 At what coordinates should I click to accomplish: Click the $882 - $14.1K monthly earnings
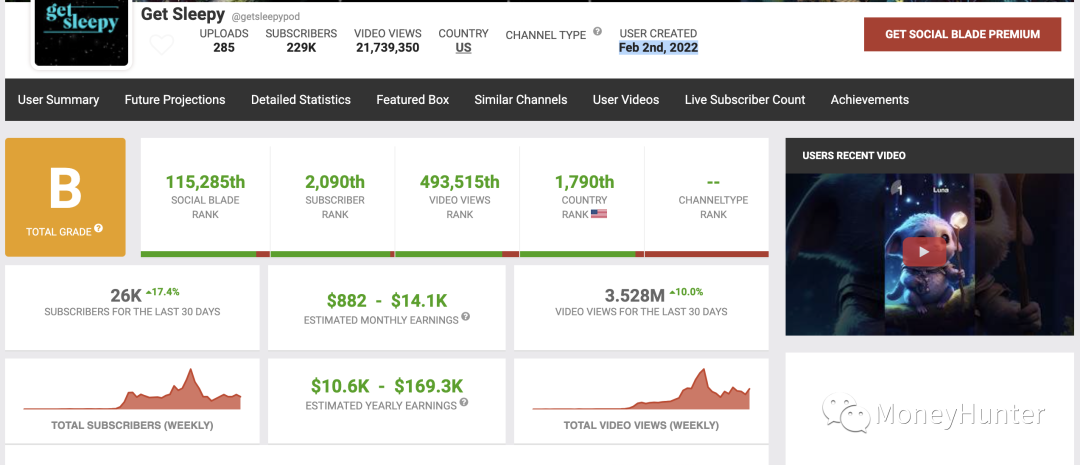pyautogui.click(x=387, y=300)
